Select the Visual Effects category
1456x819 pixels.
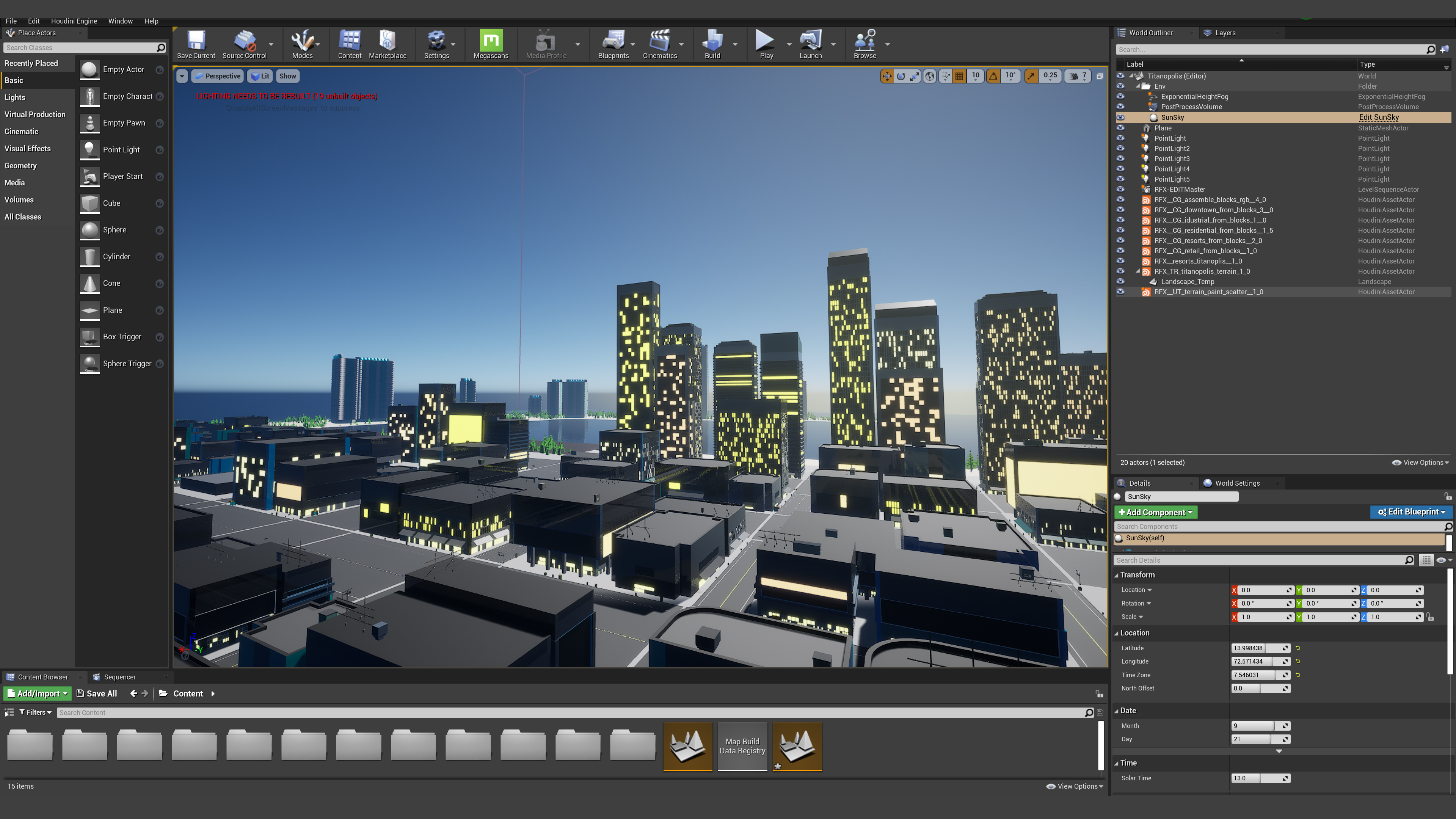(x=37, y=149)
